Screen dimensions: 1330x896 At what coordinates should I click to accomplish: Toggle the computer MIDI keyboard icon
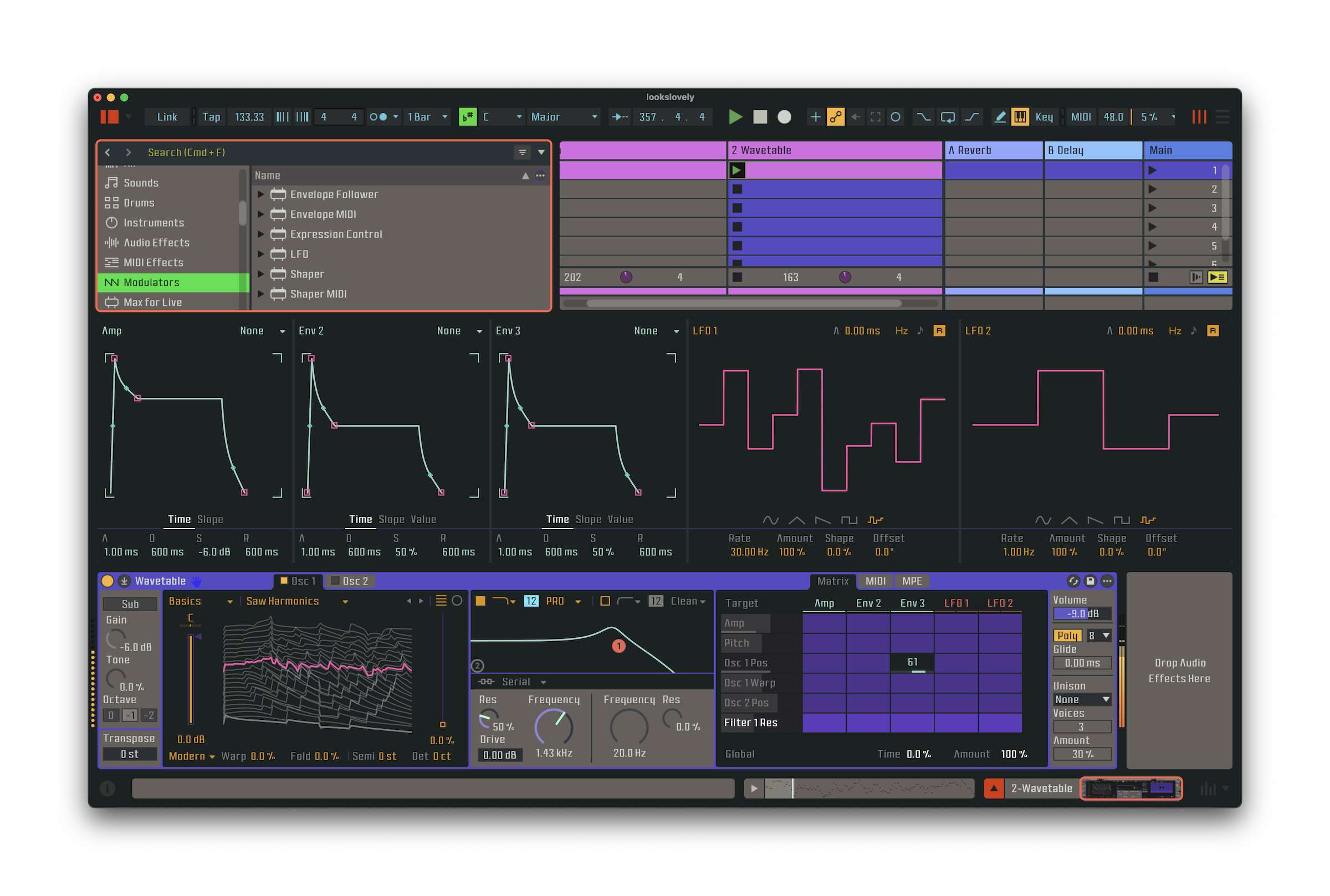tap(1020, 116)
